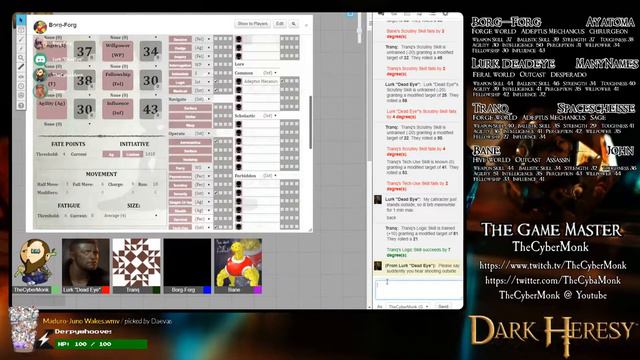Check first Dodge skill rank checkbox
Image resolution: width=640 pixels, height=360 pixels.
click(x=216, y=48)
